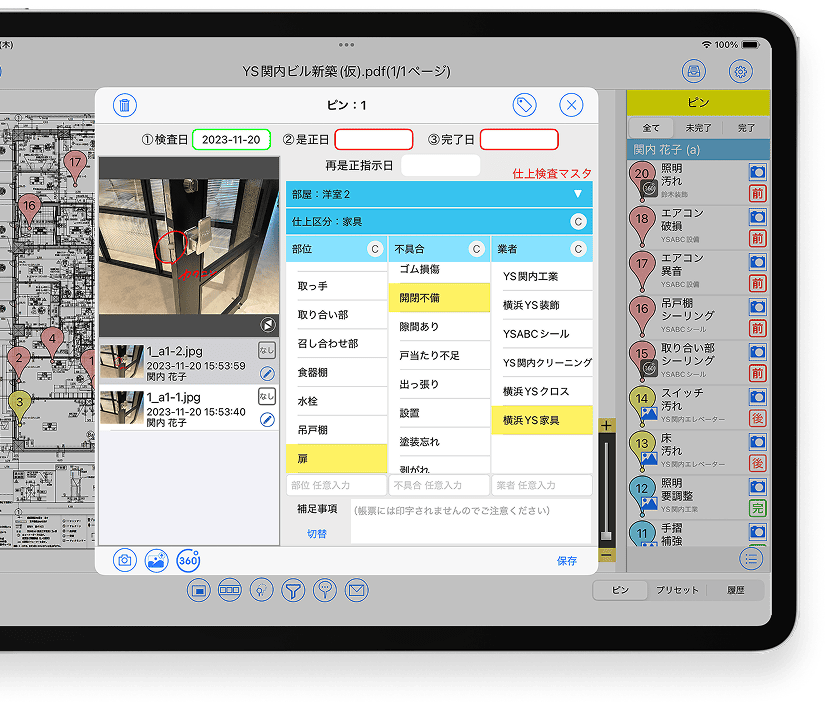This screenshot has height=707, width=830.
Task: Edit 1_a1-2.jpg with the pencil icon
Action: [x=267, y=374]
